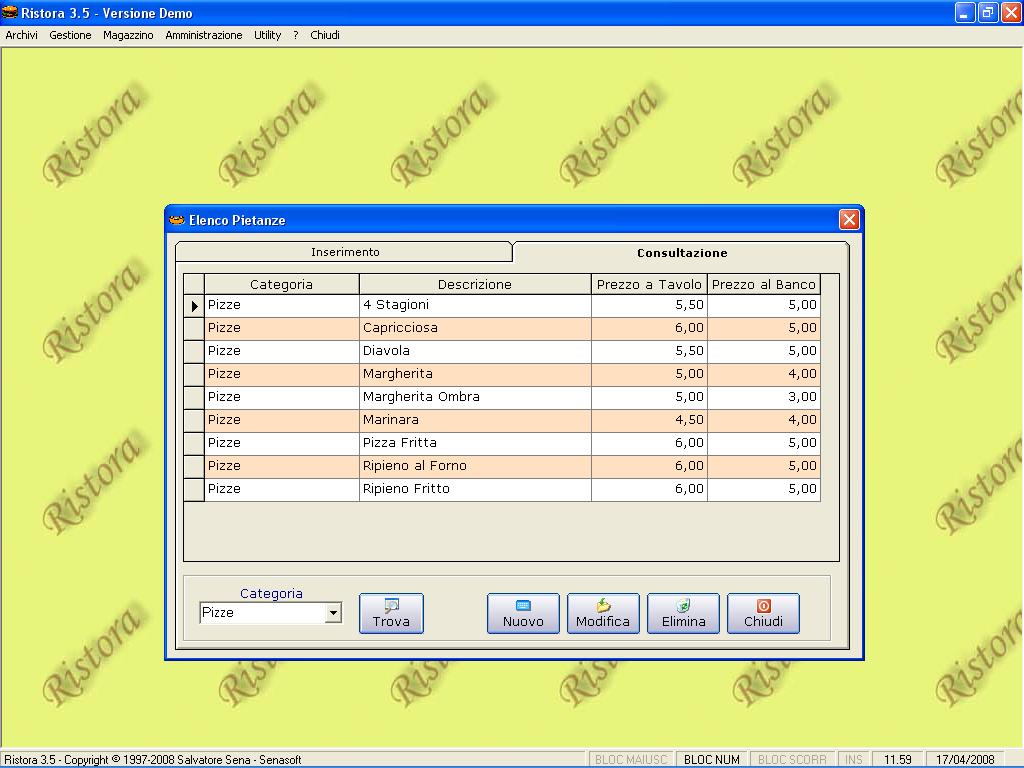Click the Trova search button

pos(391,613)
